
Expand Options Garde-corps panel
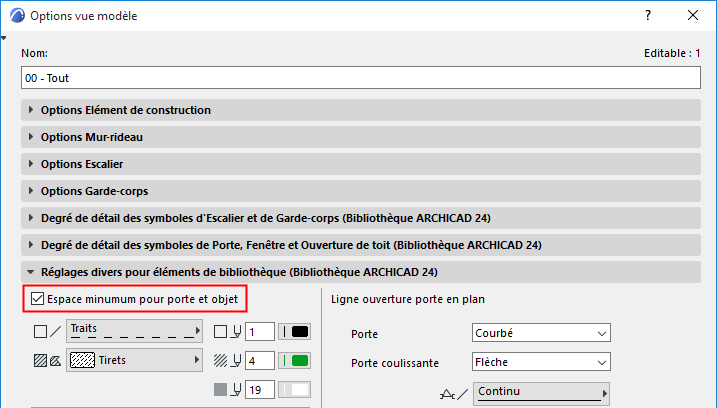(361, 191)
